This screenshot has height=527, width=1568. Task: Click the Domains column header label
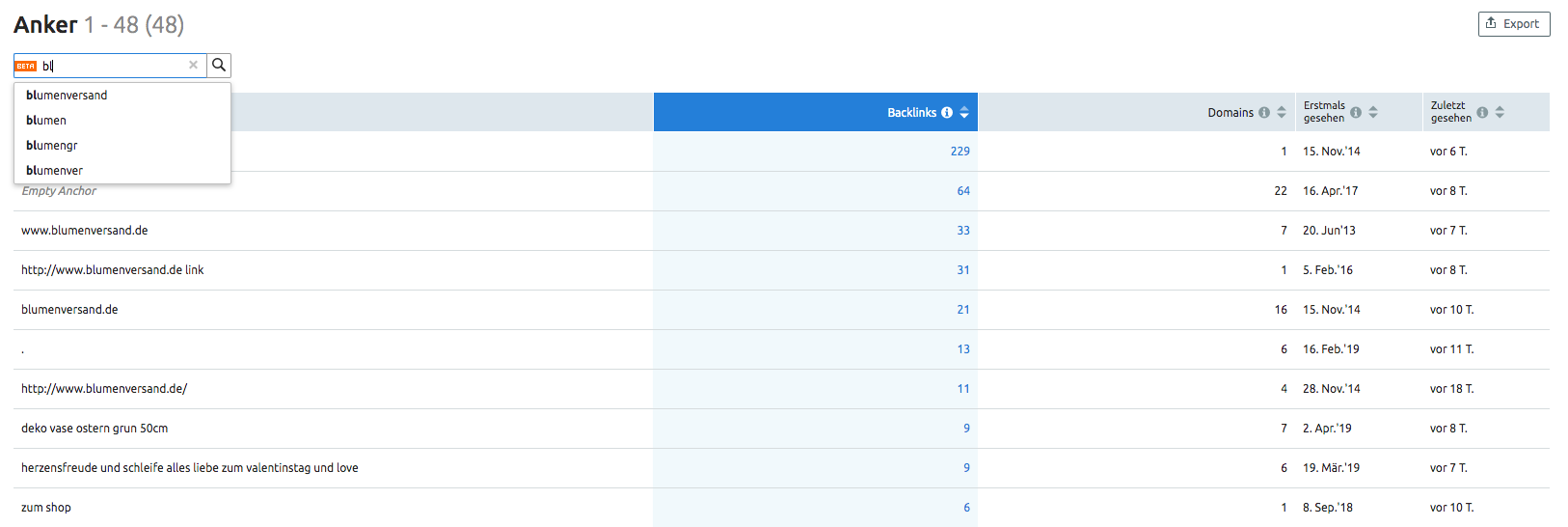(x=1230, y=113)
